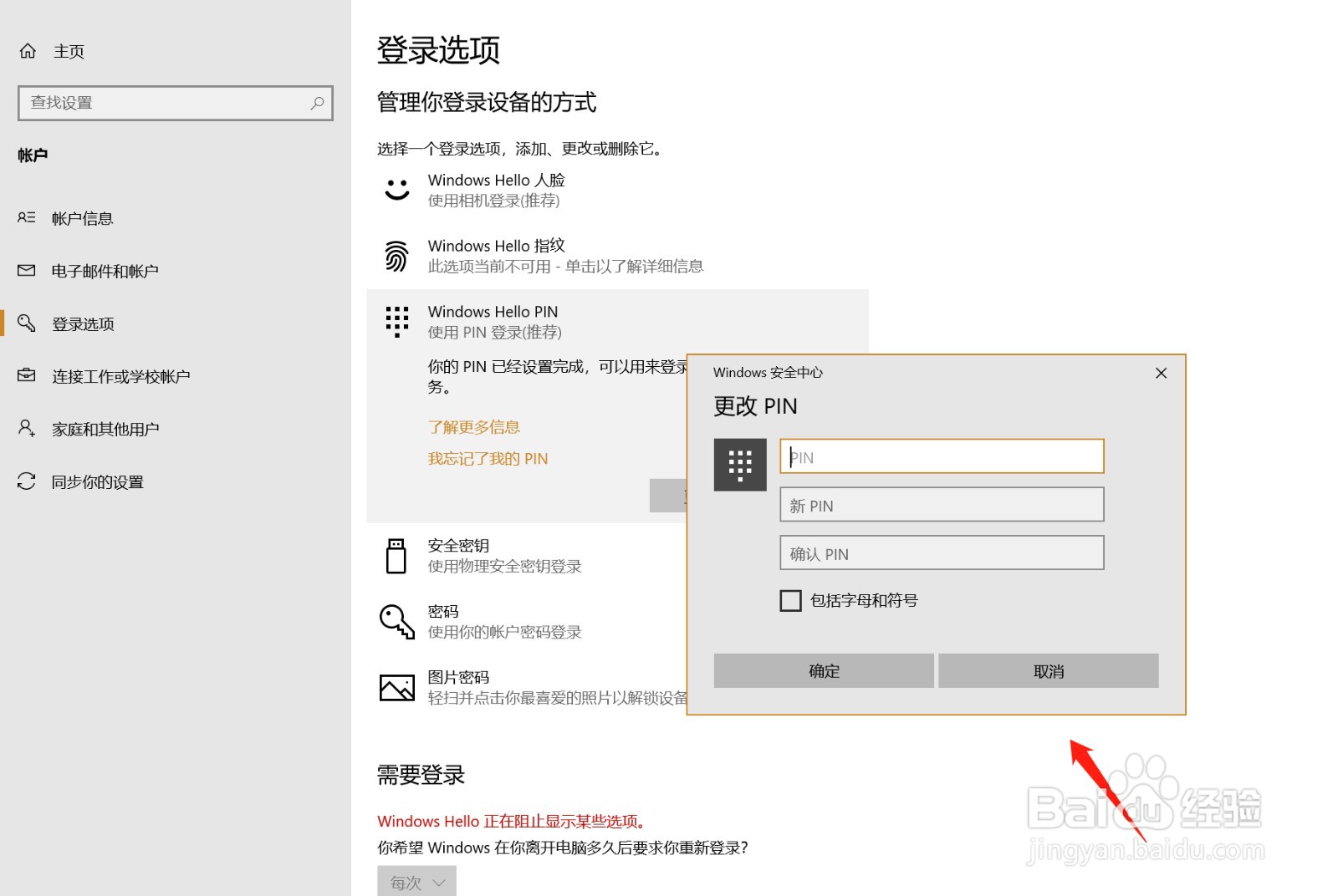Click the work or school briefcase icon

[x=27, y=375]
